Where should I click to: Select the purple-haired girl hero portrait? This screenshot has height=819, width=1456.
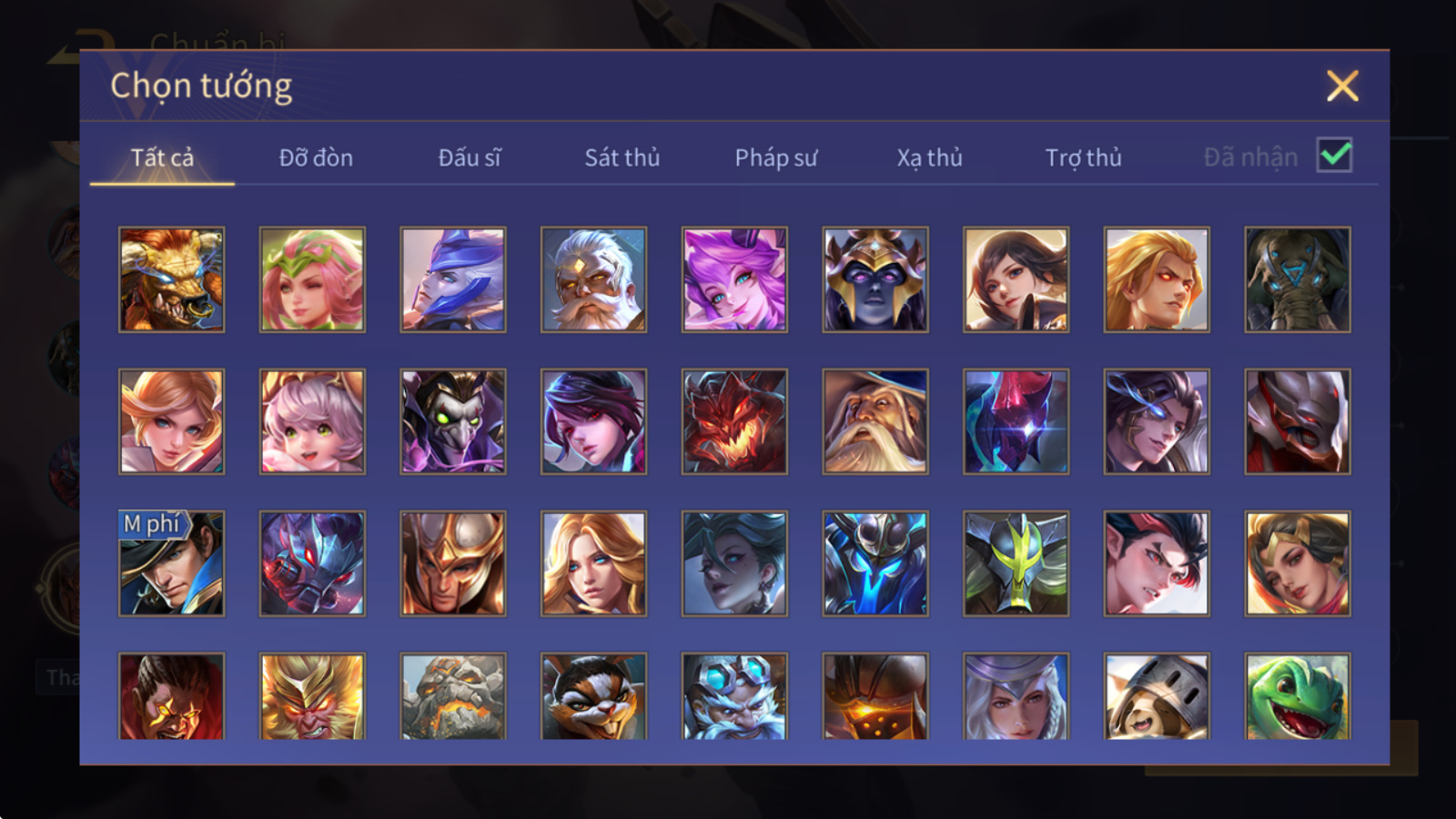[x=734, y=279]
